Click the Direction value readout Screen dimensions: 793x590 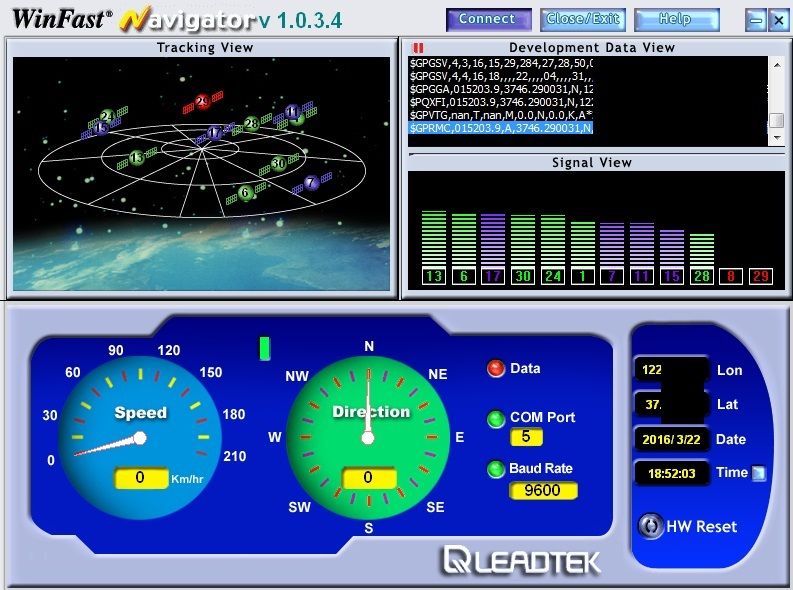[369, 478]
